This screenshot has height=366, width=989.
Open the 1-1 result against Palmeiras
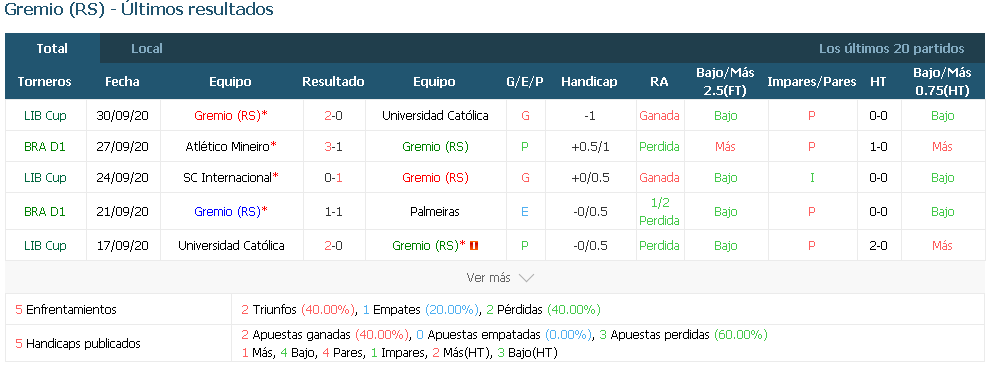pyautogui.click(x=333, y=211)
